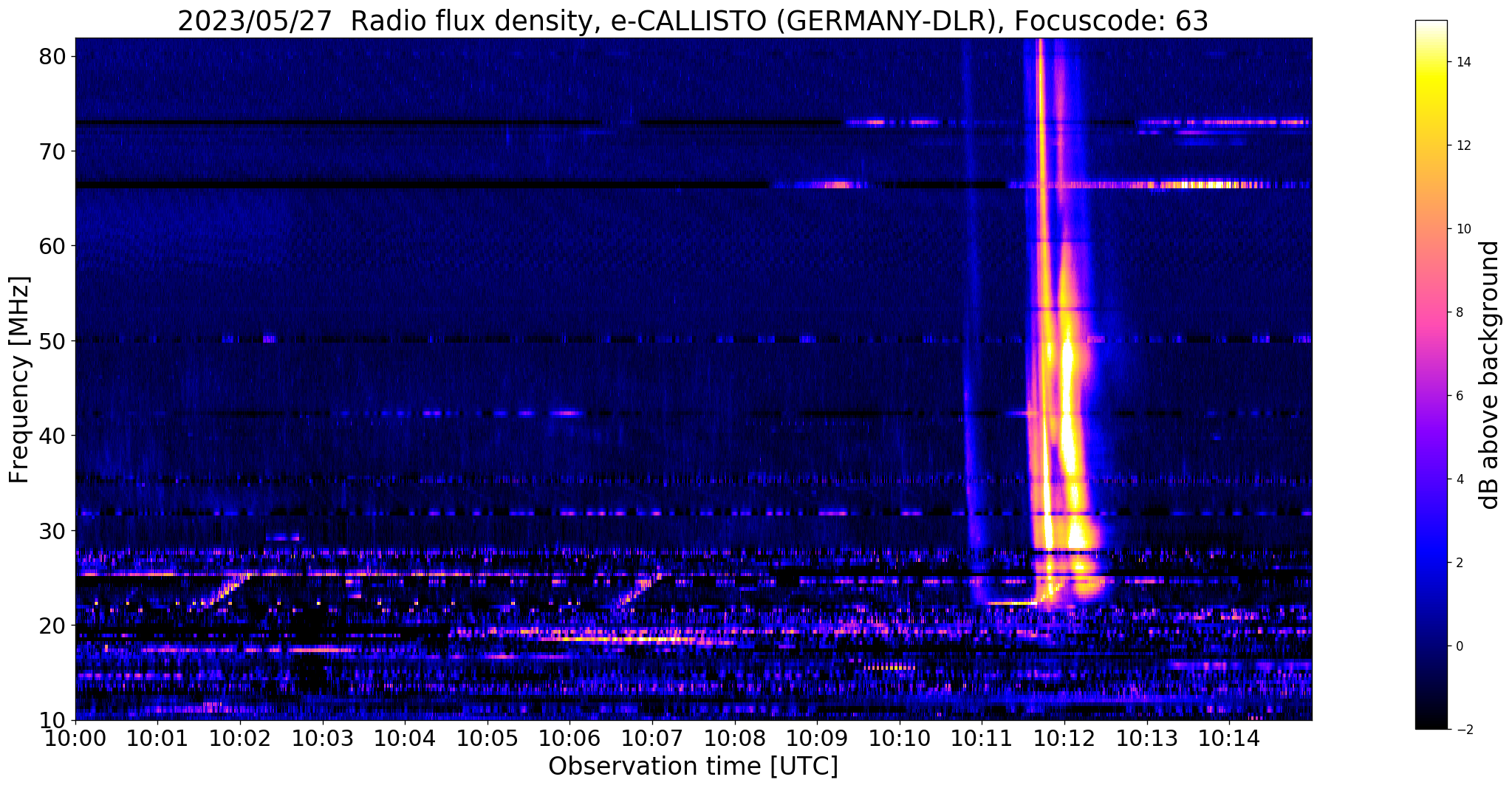Image resolution: width=1512 pixels, height=788 pixels.
Task: Click the colorbar 0 dB tick label
Action: (x=1460, y=646)
